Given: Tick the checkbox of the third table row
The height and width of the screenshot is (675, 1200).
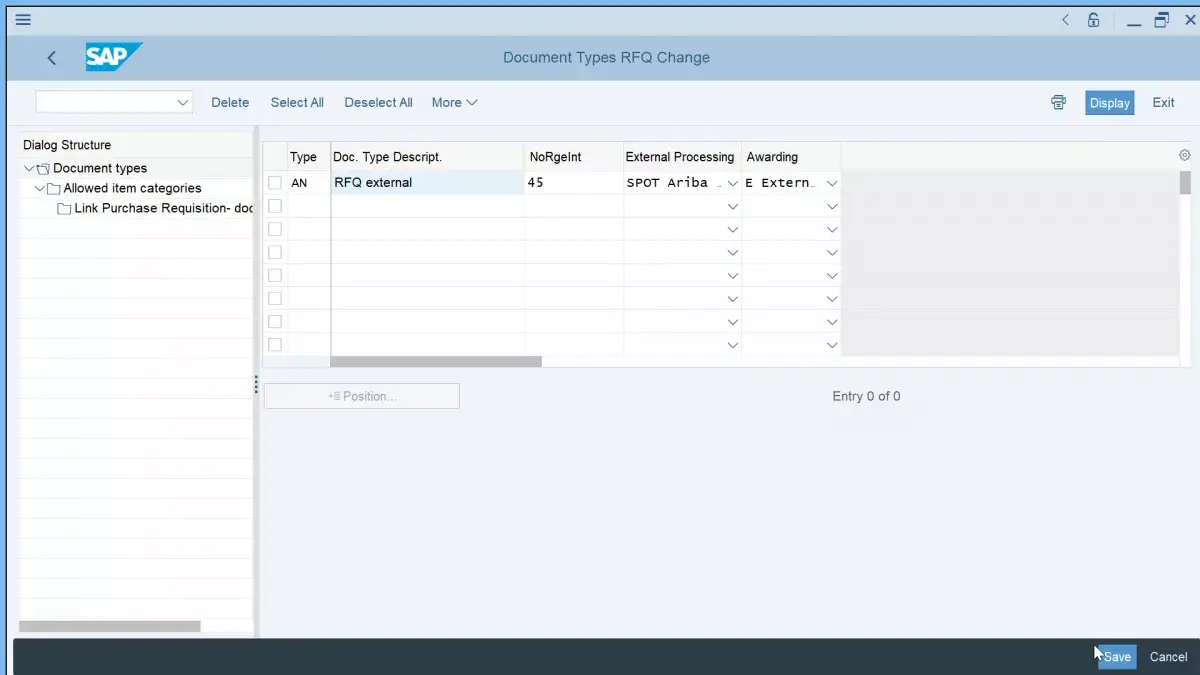Looking at the screenshot, I should coord(275,229).
